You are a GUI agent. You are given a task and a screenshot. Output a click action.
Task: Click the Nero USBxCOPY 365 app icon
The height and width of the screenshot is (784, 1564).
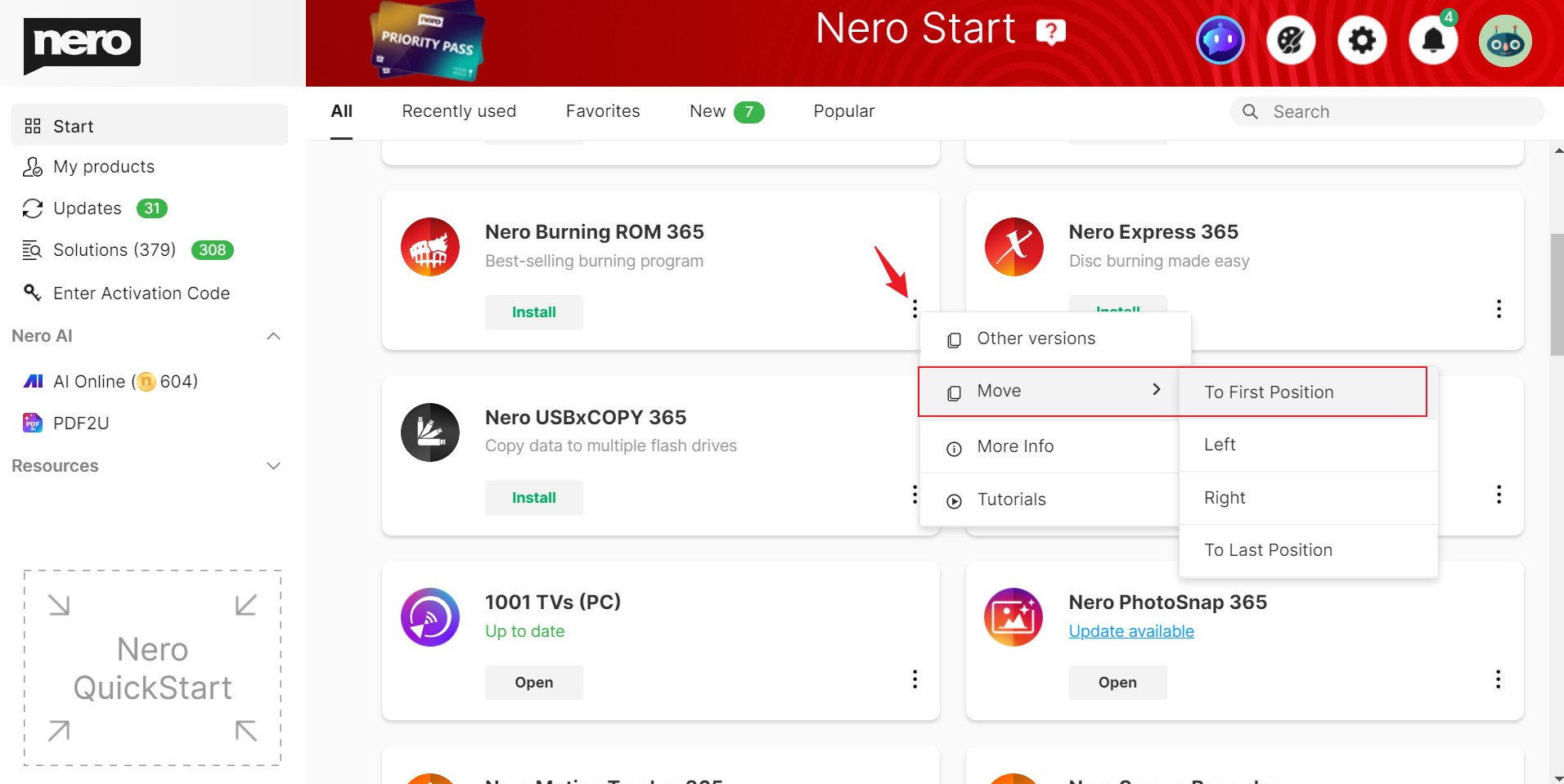pos(430,432)
